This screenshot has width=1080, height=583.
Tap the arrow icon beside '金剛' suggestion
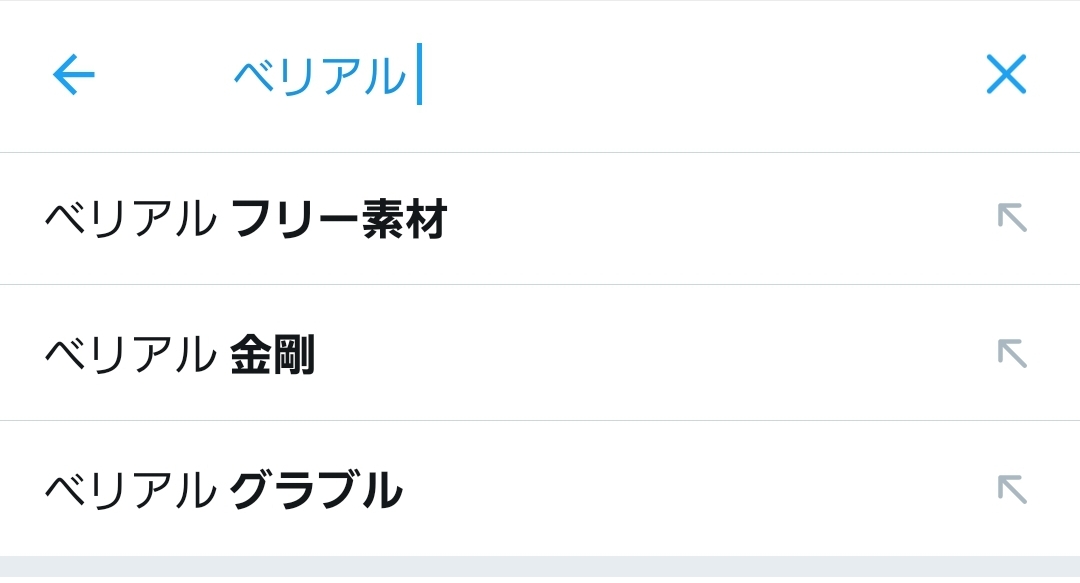point(1012,353)
